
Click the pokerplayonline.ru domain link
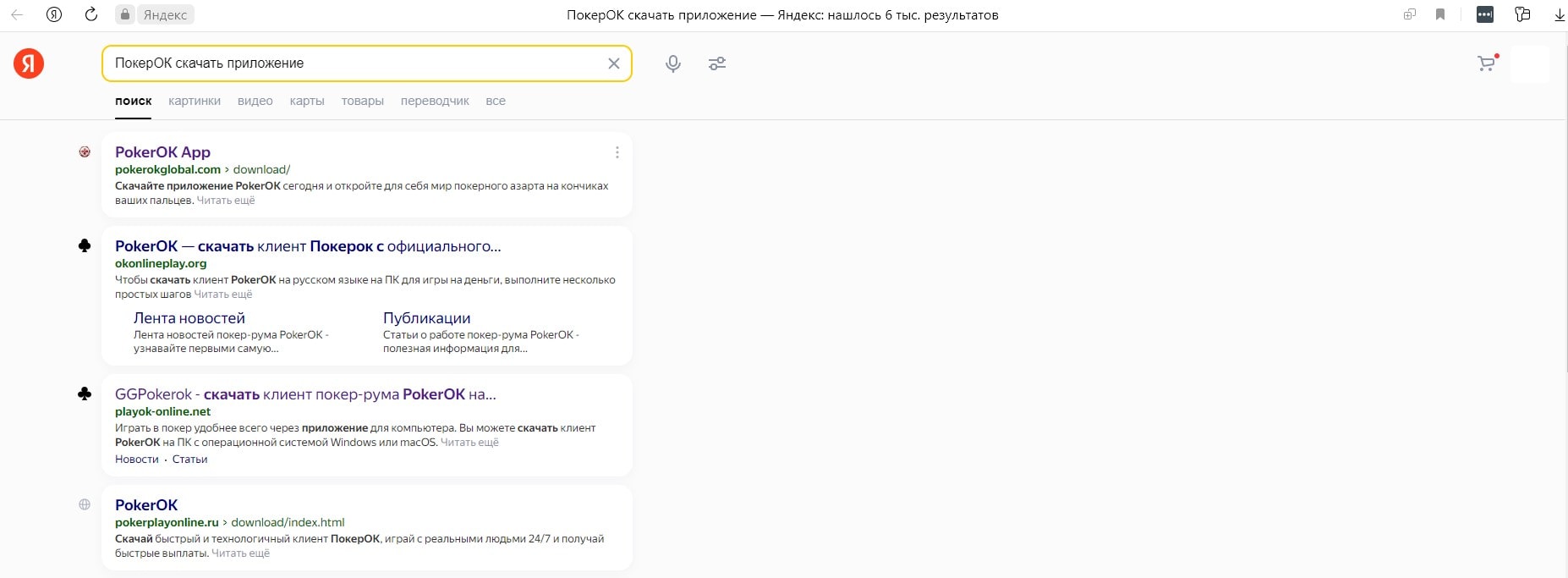click(x=167, y=522)
